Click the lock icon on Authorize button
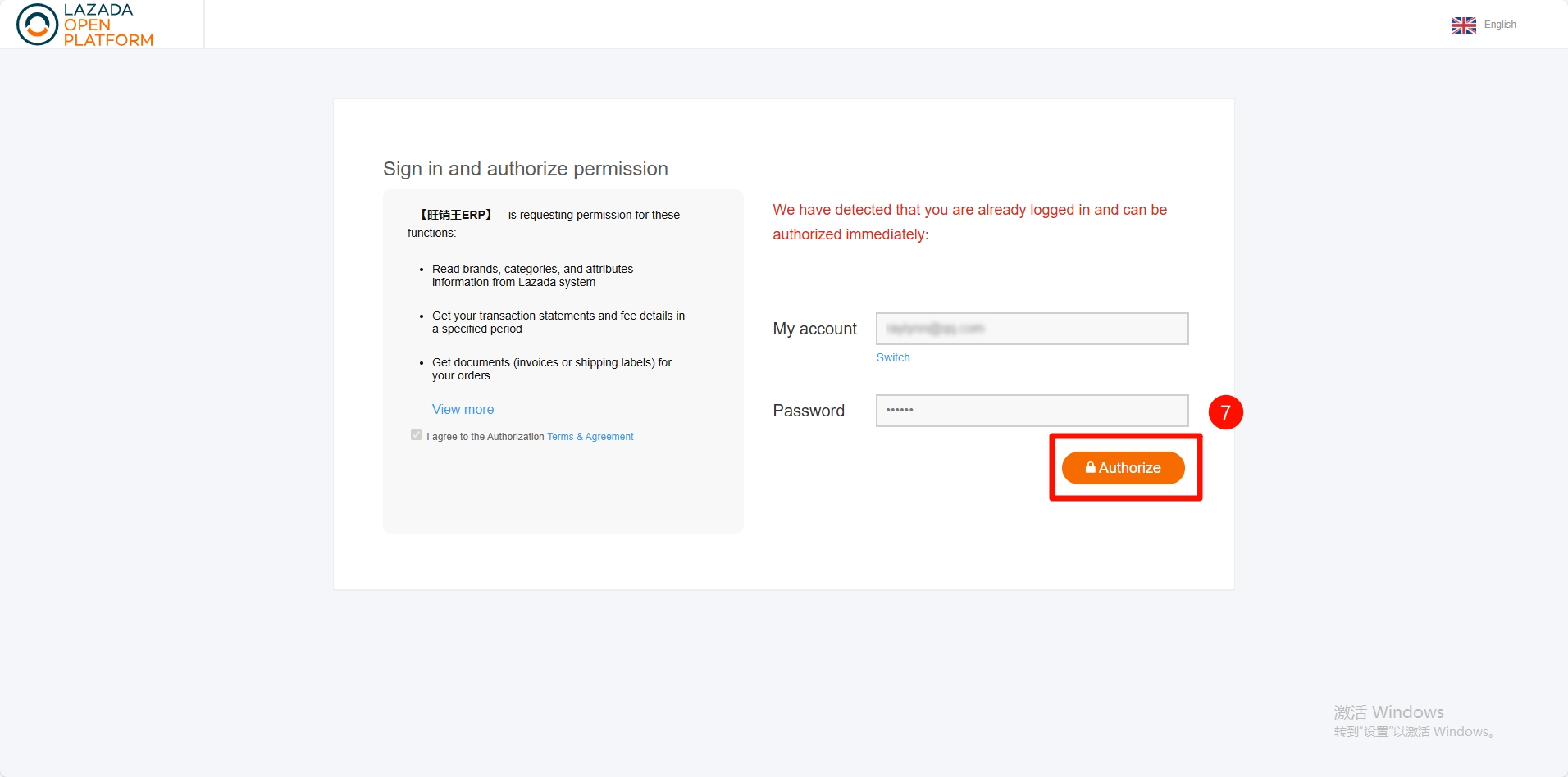1568x777 pixels. (x=1090, y=467)
